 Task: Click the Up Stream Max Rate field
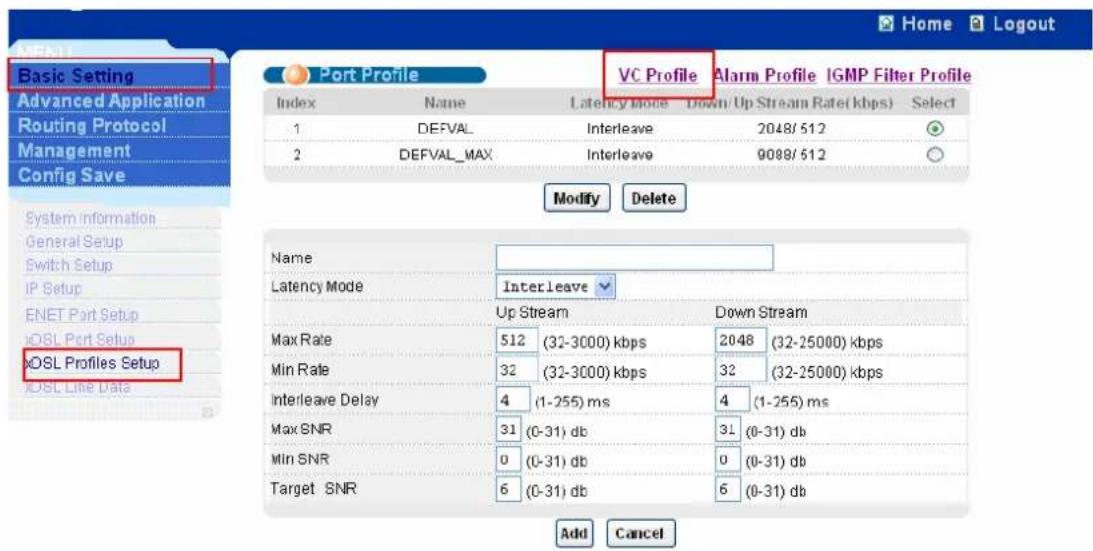(517, 341)
